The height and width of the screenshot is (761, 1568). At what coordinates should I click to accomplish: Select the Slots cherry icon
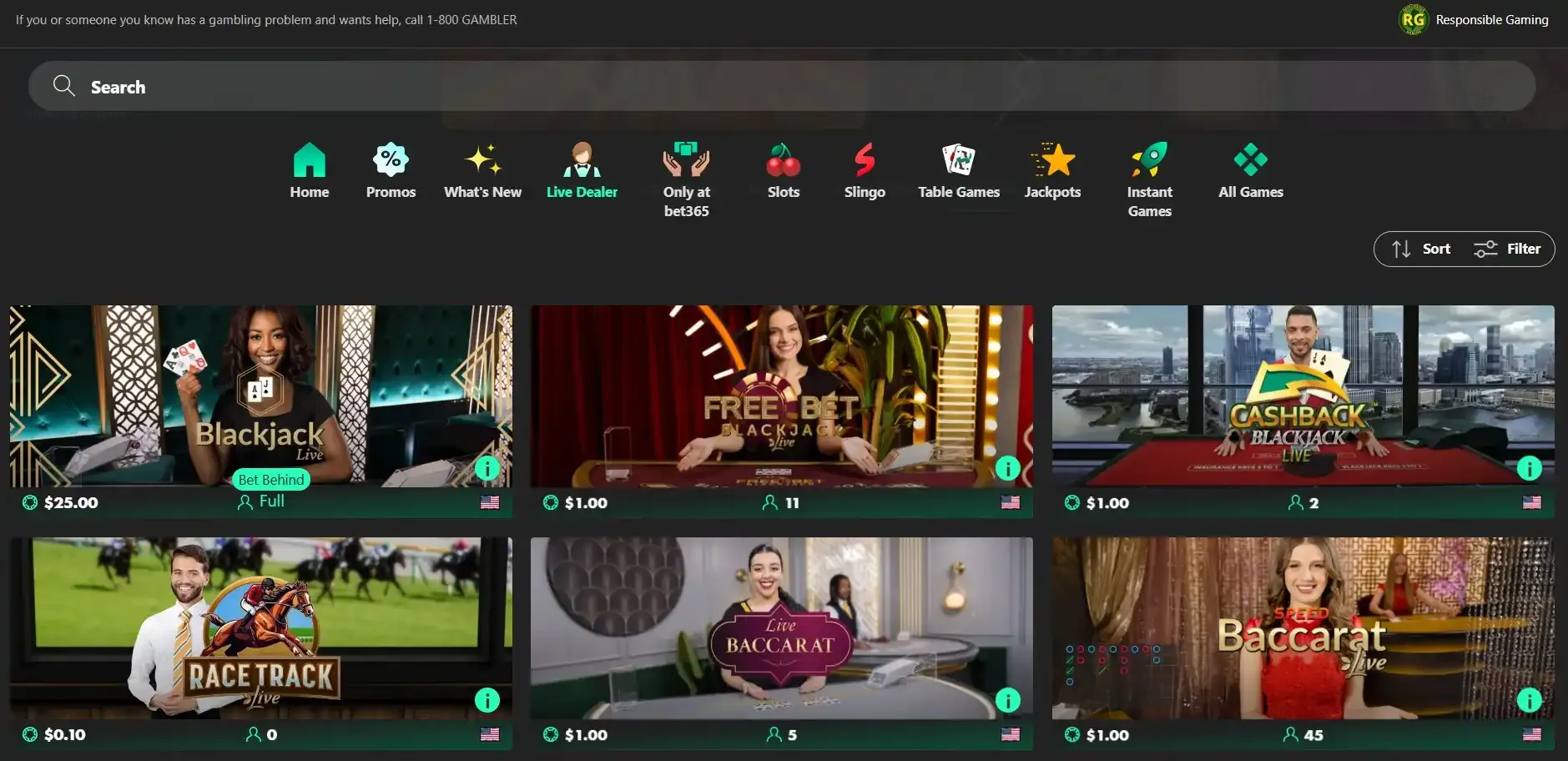(783, 160)
